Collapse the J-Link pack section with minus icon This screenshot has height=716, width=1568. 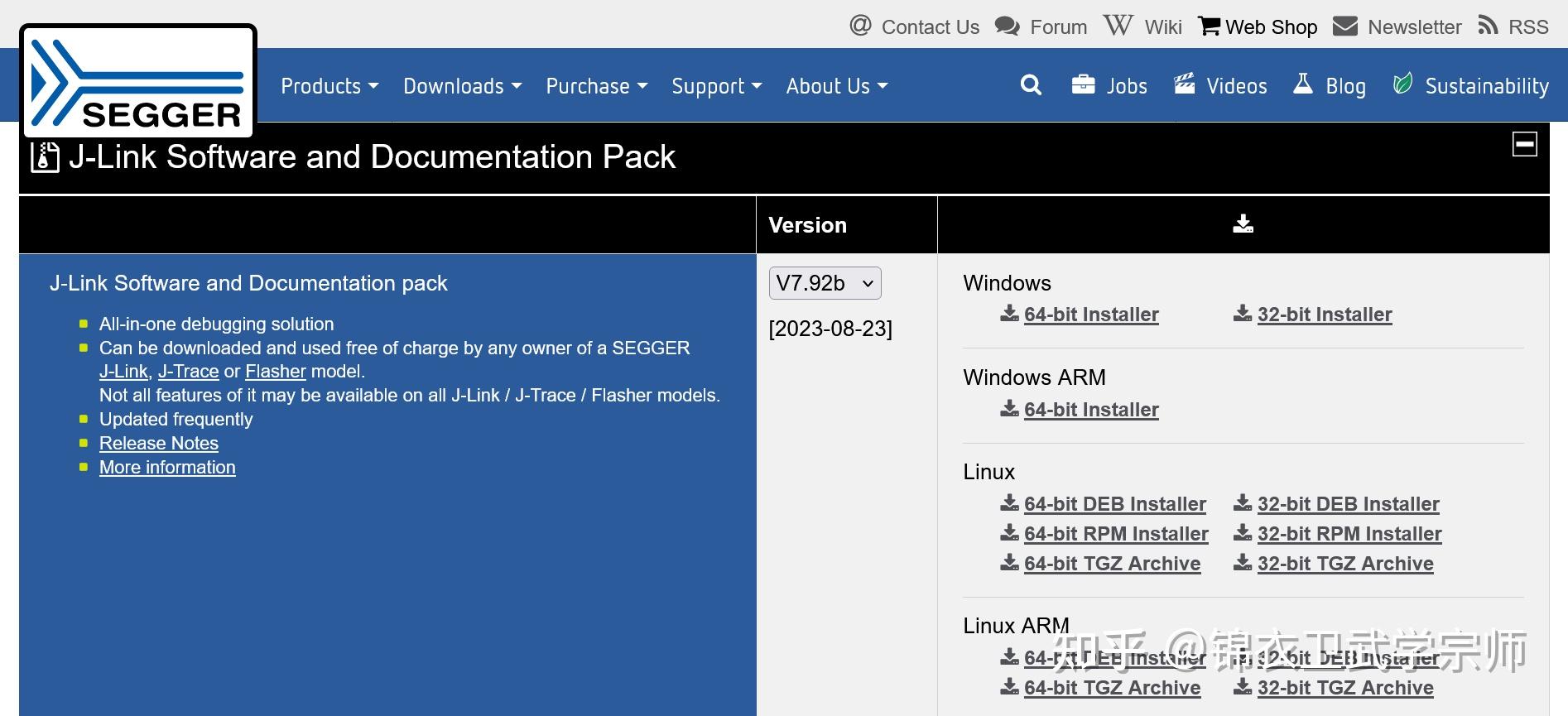tap(1525, 144)
